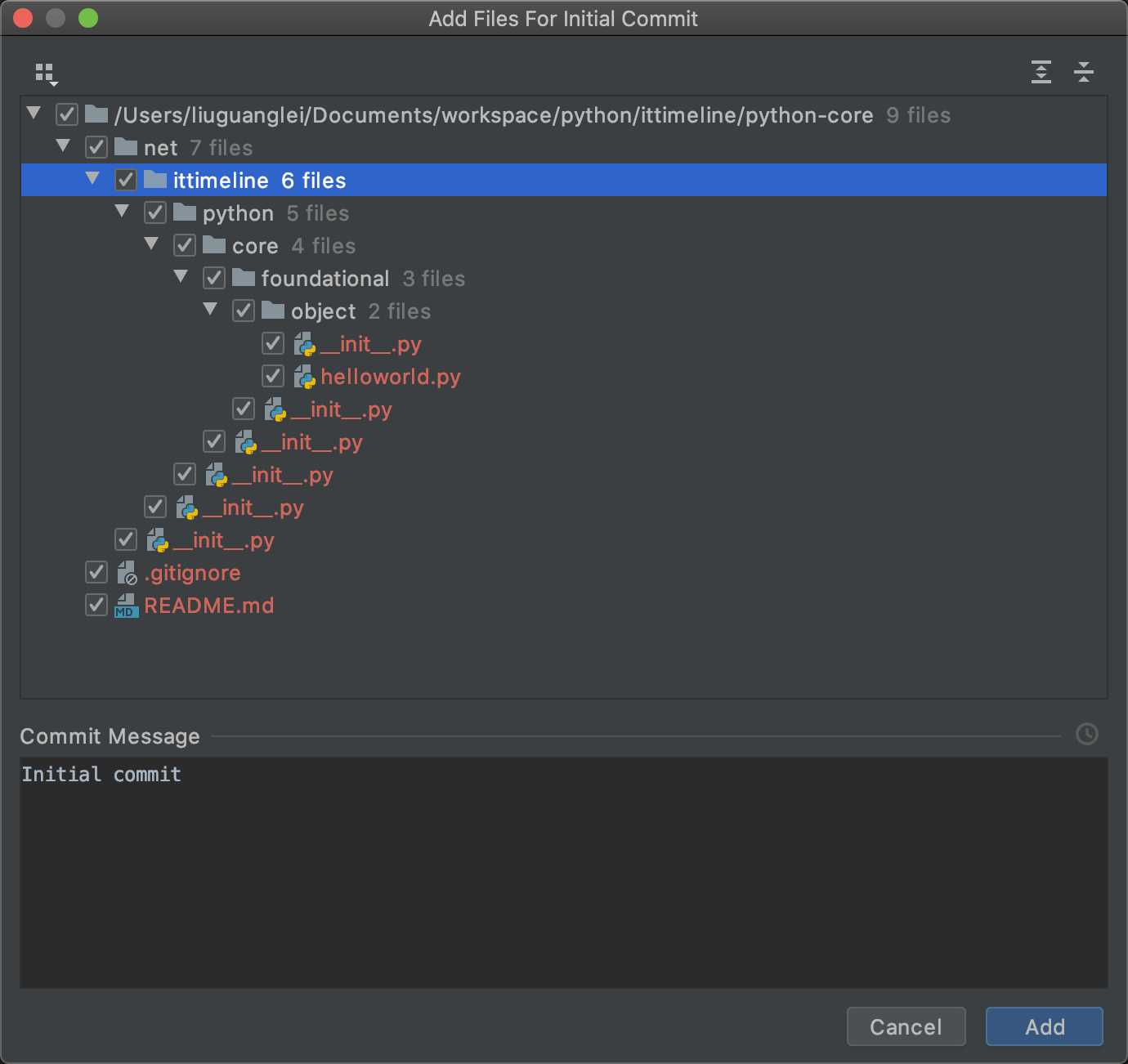This screenshot has height=1064, width=1128.
Task: Collapse the python-core root folder node
Action: (34, 113)
